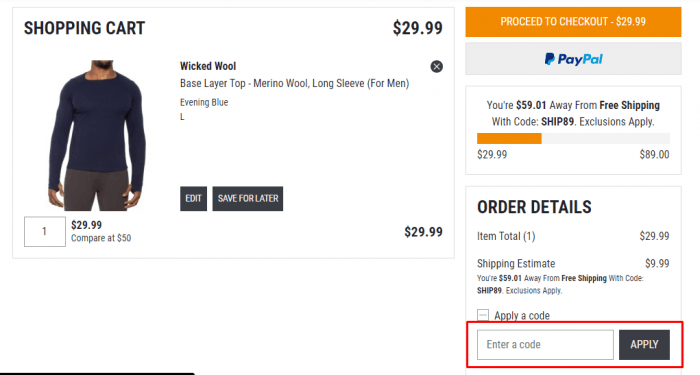Click the Proceed to Checkout button
The height and width of the screenshot is (375, 700).
[x=573, y=21]
